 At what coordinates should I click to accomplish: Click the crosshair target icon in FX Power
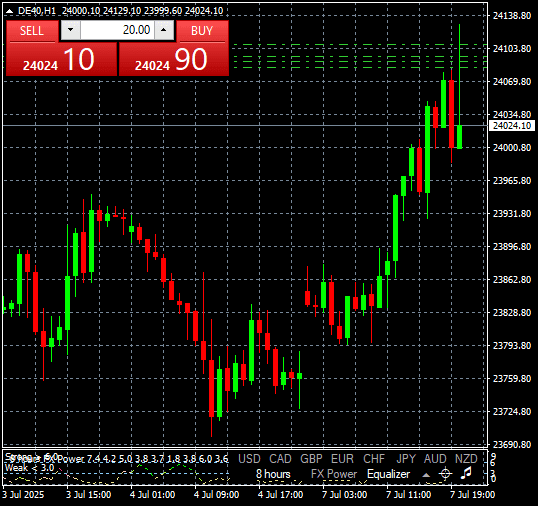pyautogui.click(x=445, y=474)
